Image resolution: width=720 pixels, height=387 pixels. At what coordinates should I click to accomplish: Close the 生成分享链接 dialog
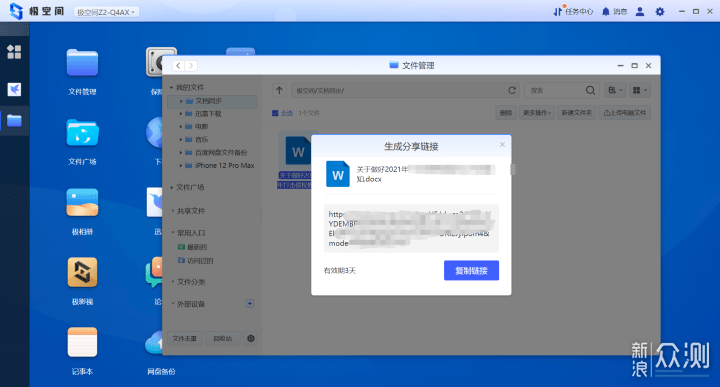click(x=502, y=145)
